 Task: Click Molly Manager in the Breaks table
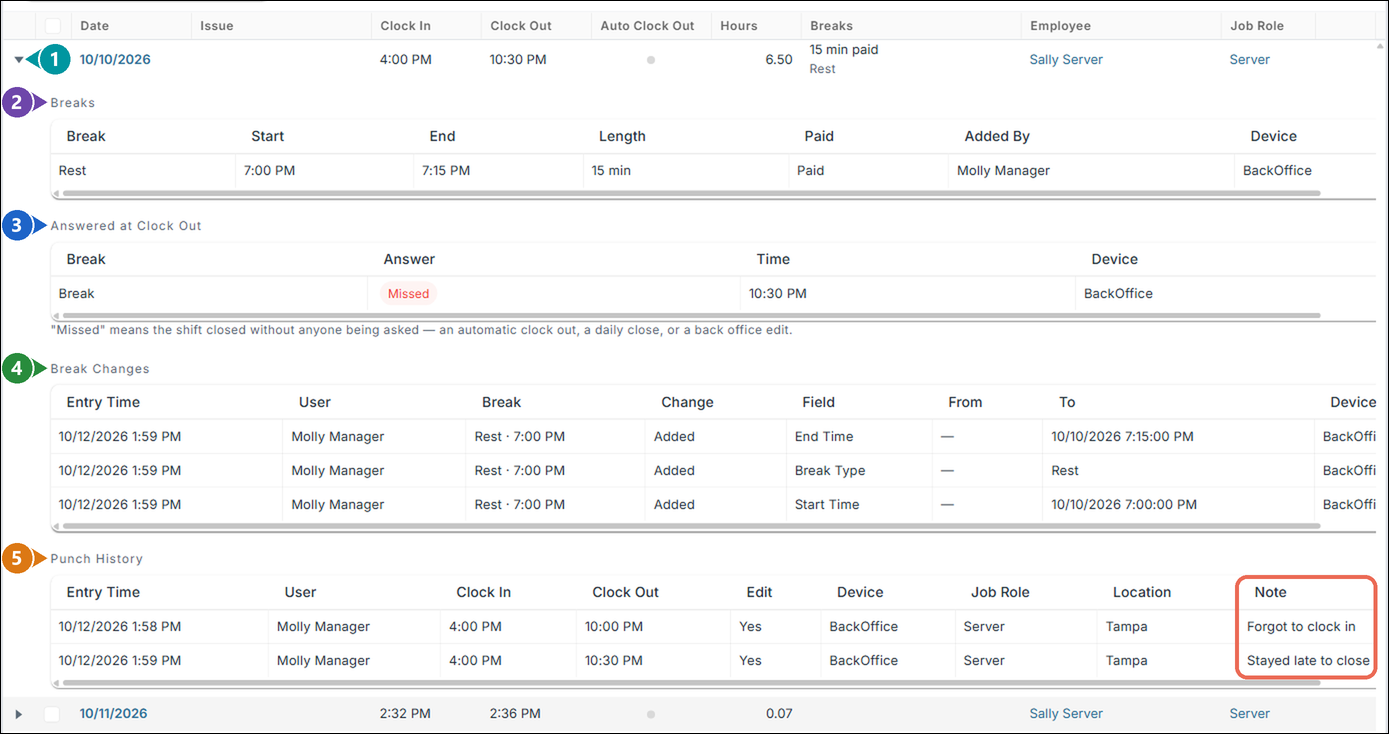1003,171
